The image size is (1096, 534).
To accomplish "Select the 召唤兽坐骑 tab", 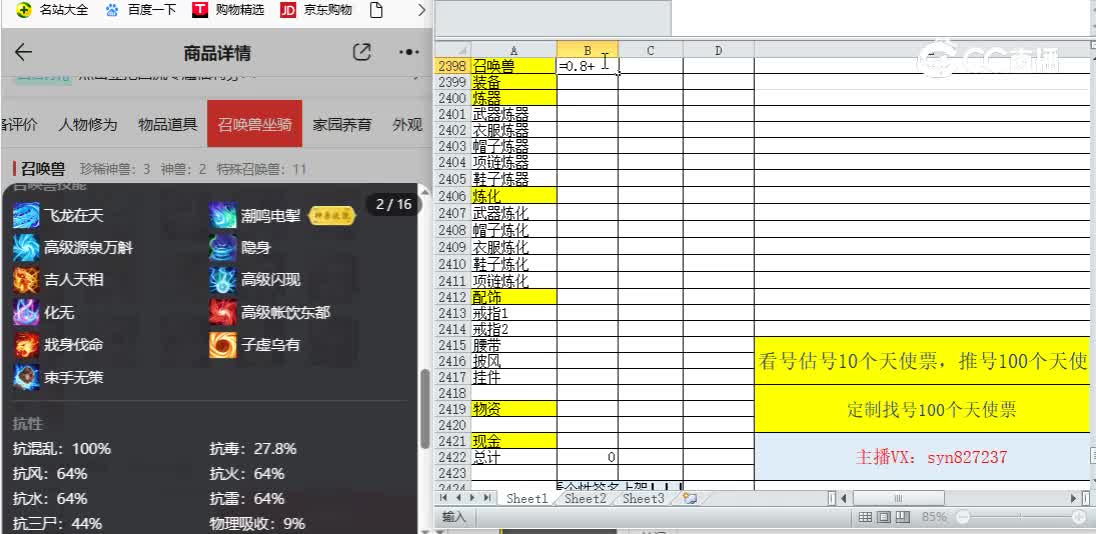I will pos(254,124).
